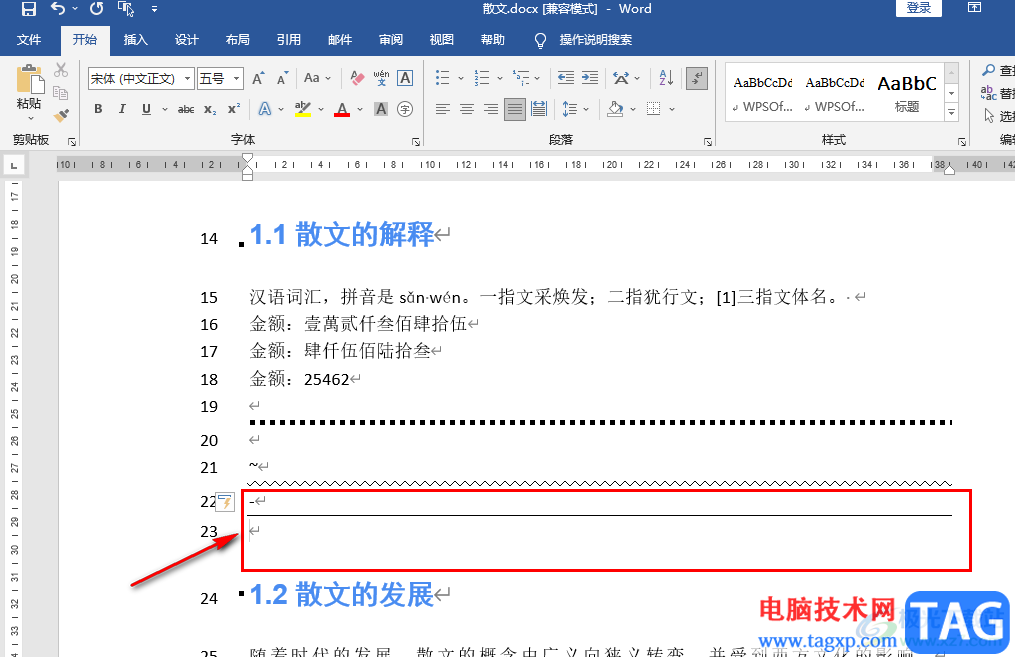Open the font size dropdown
Screen dimensions: 1015x657
(x=237, y=78)
